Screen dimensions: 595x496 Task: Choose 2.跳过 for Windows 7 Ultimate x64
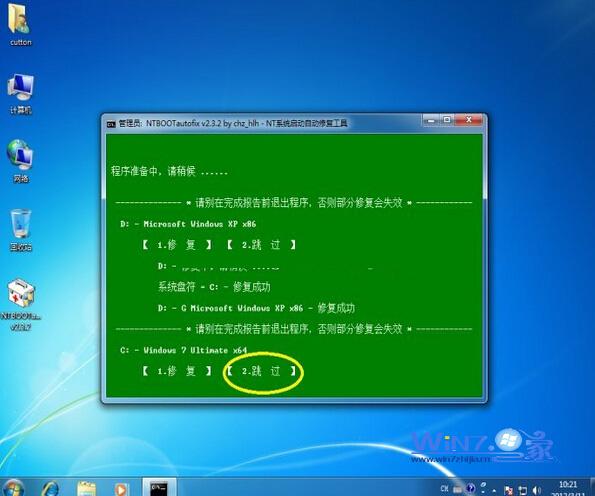[x=261, y=371]
